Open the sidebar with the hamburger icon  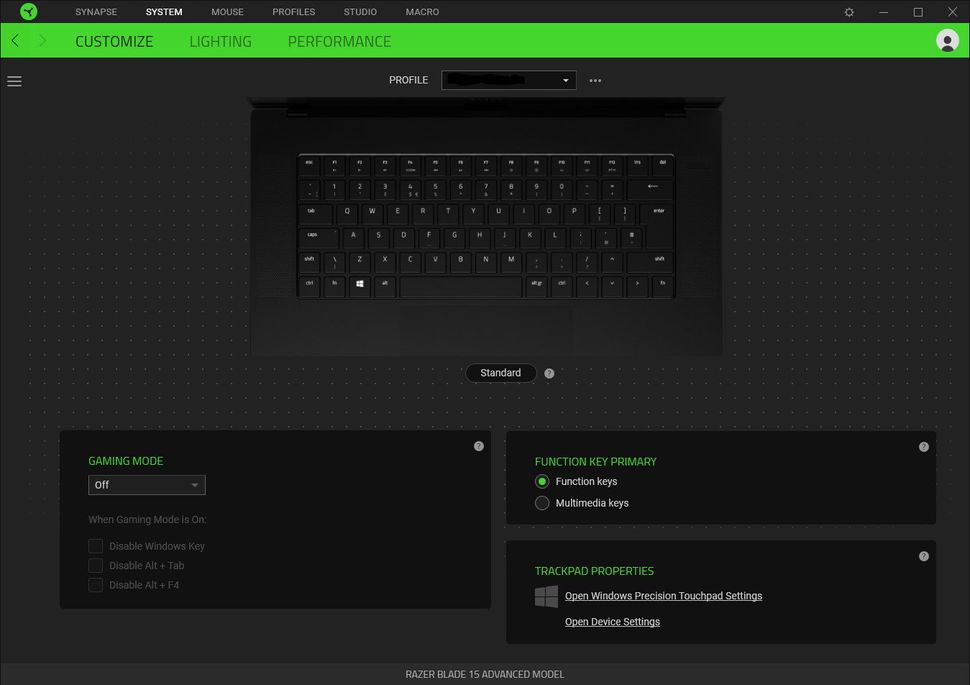click(14, 81)
